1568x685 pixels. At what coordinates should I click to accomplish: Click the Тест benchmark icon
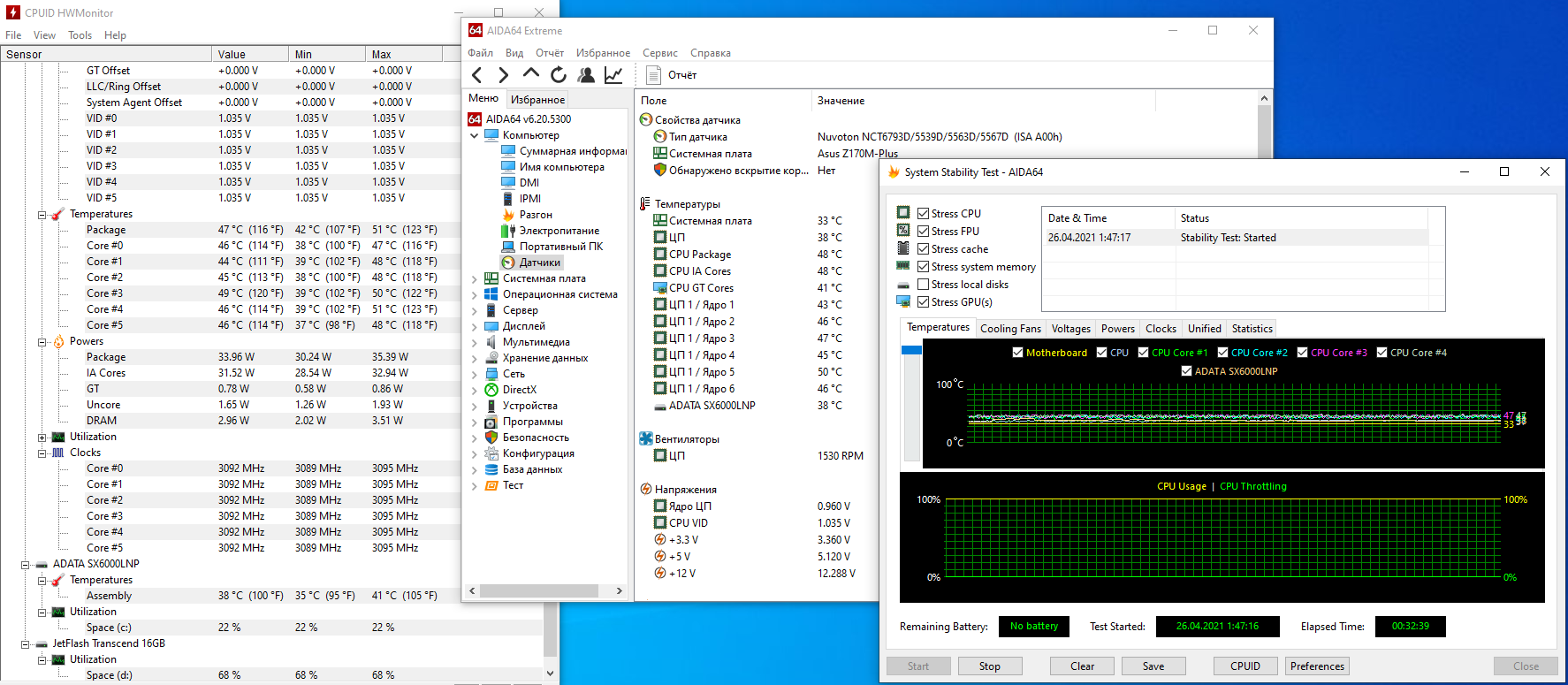(491, 485)
